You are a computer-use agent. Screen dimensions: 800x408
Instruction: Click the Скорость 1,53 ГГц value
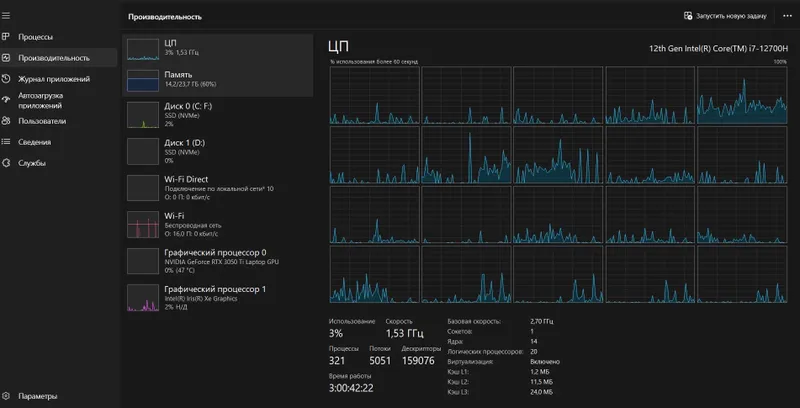[x=405, y=334]
